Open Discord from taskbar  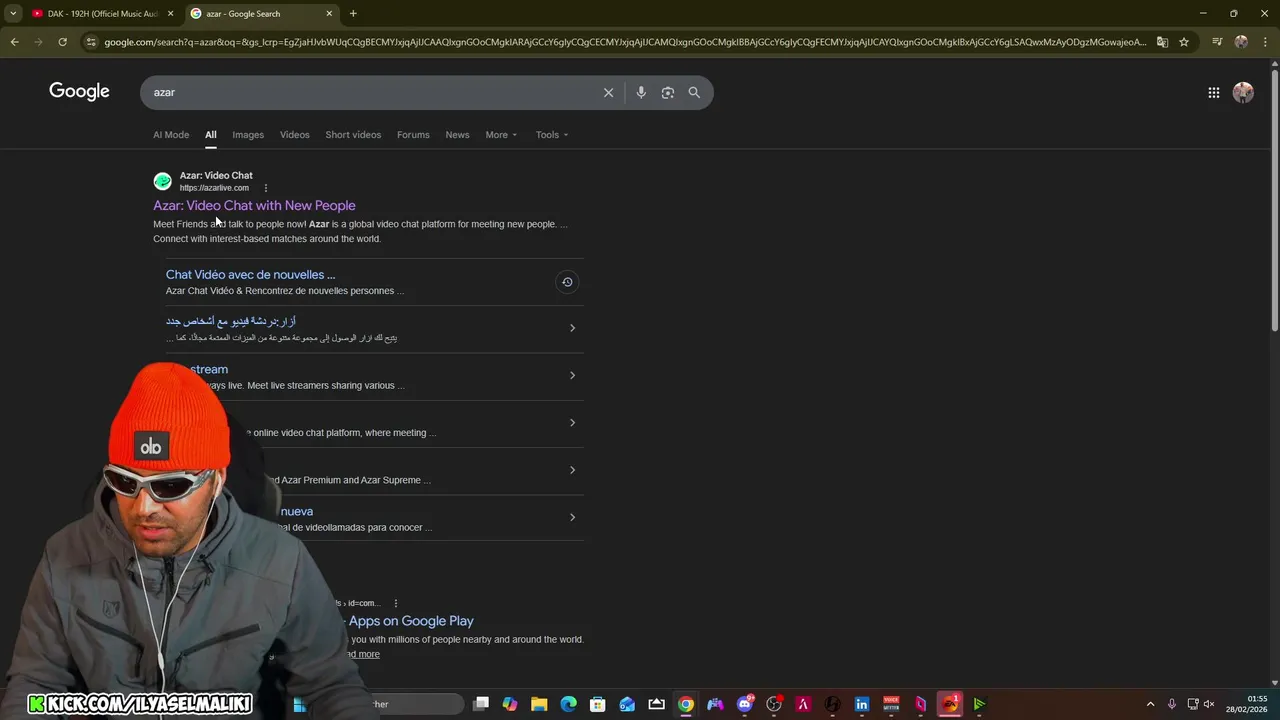point(745,704)
